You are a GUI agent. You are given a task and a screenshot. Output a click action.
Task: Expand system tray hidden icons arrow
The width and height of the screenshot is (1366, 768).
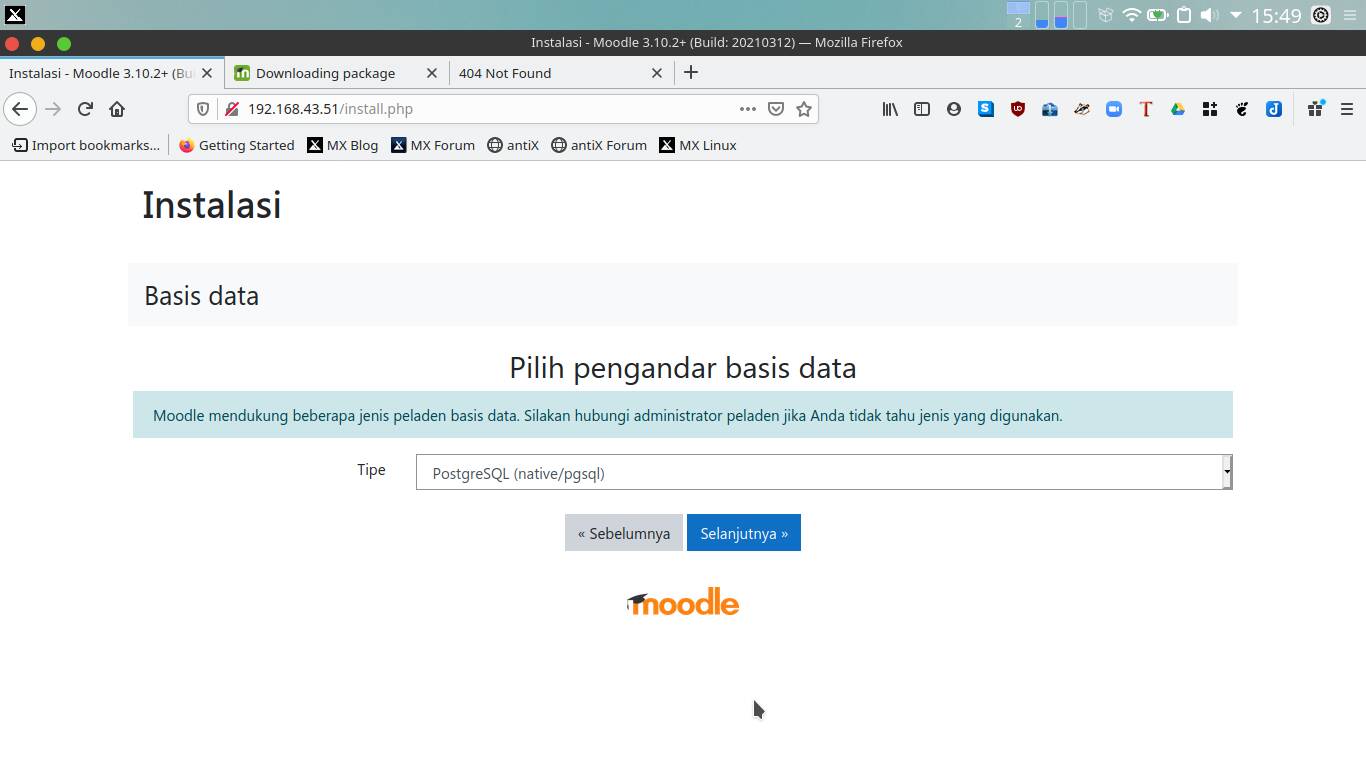1236,15
